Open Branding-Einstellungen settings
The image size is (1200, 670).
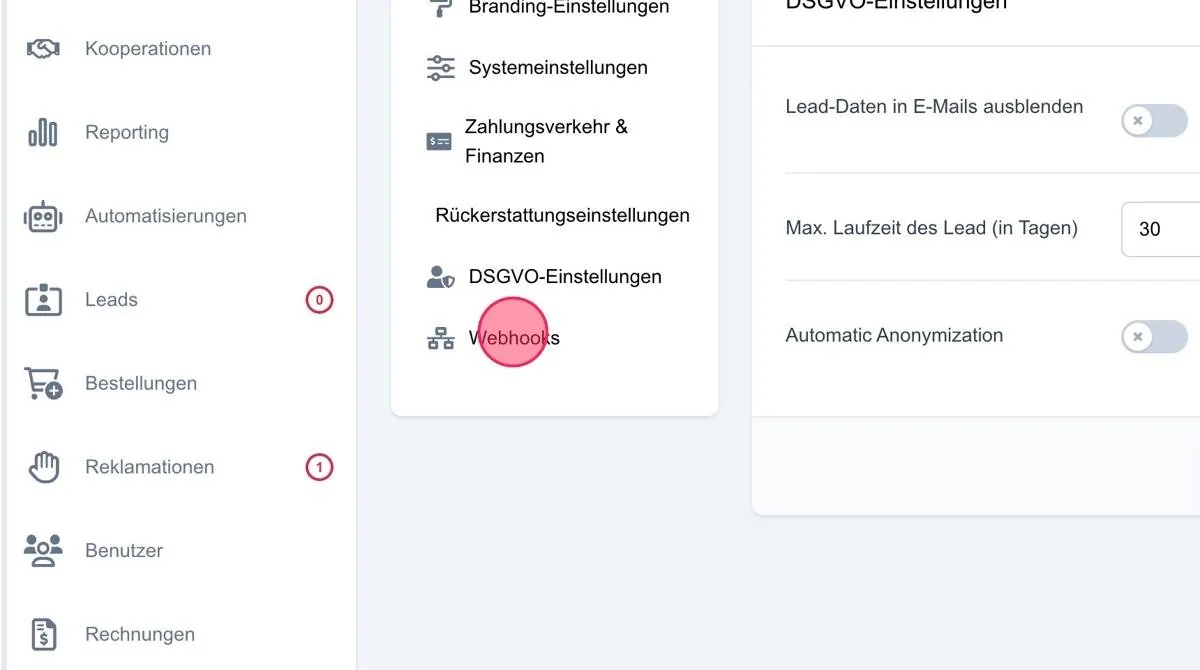coord(569,8)
